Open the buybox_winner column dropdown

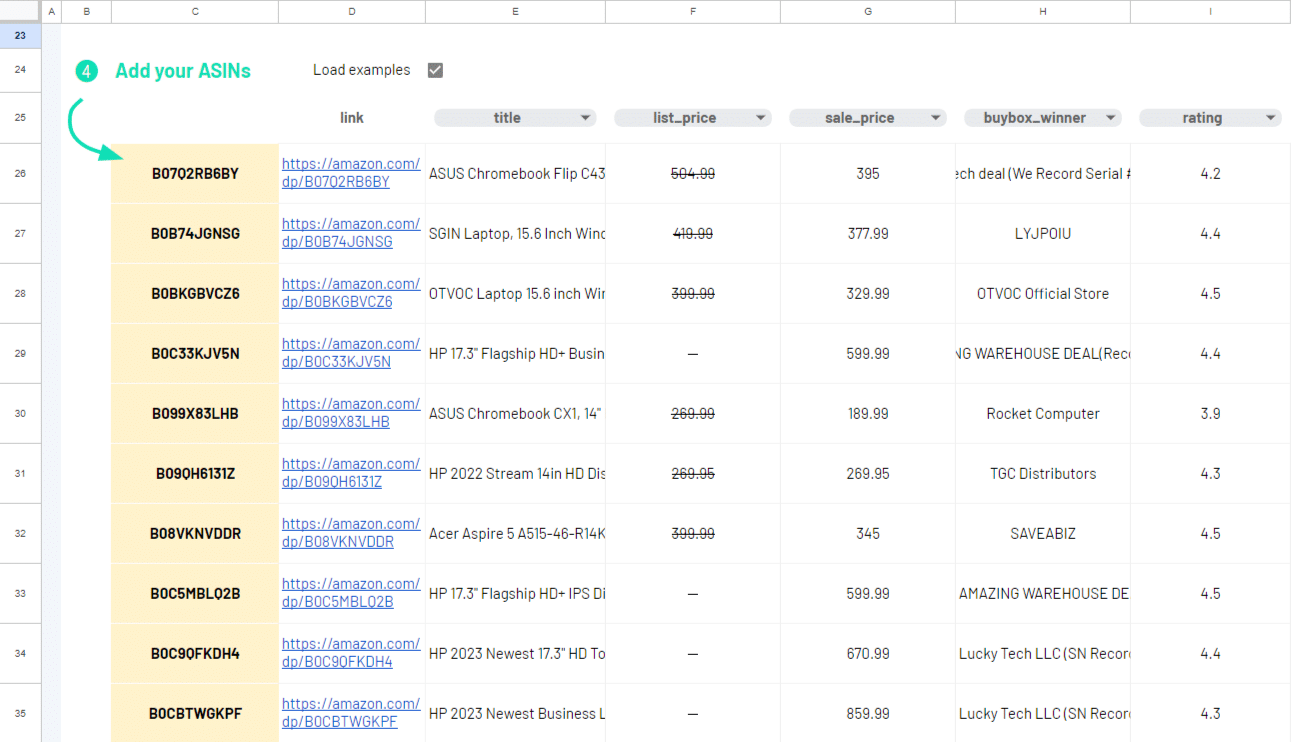coord(1111,118)
